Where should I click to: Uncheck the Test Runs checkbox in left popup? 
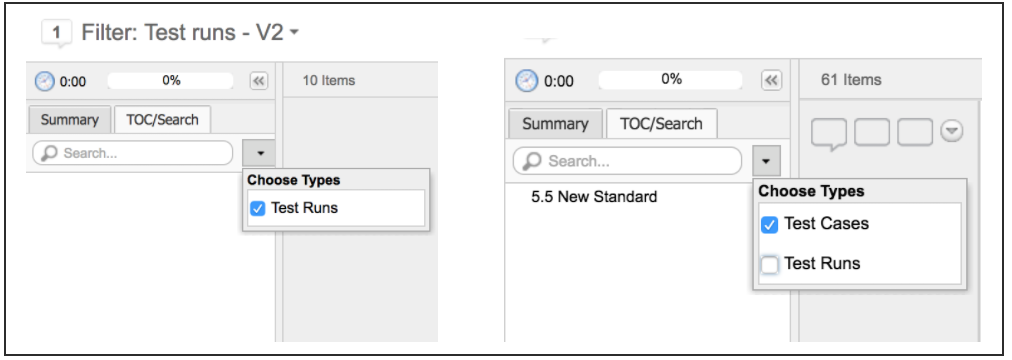(x=258, y=208)
